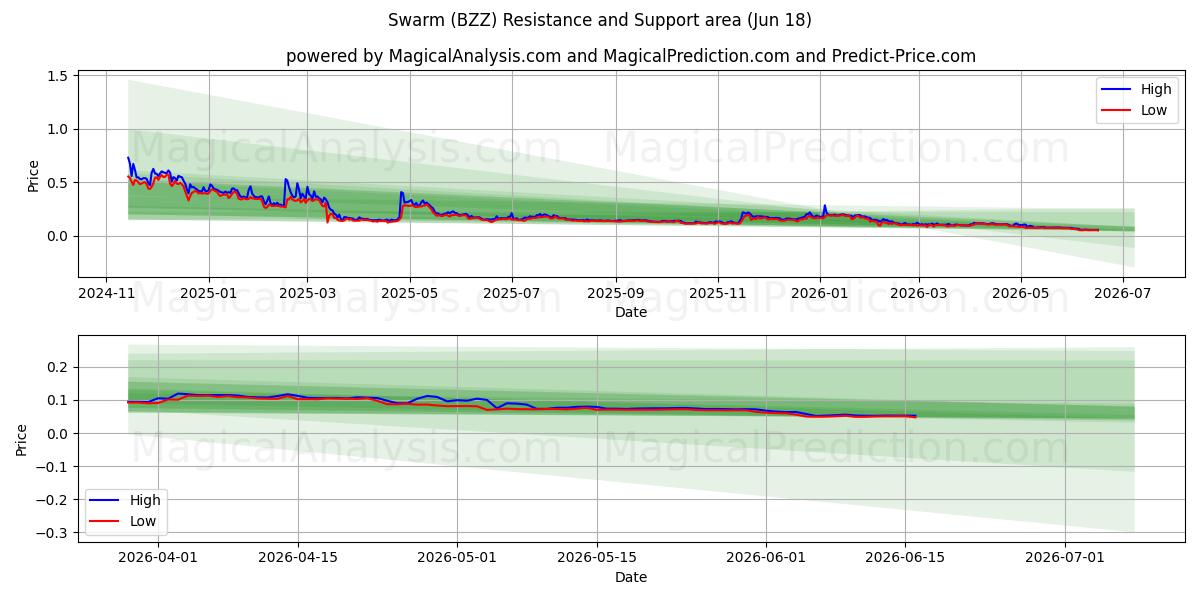
Task: Click the '1.0' y-axis tick label
Action: pos(57,129)
